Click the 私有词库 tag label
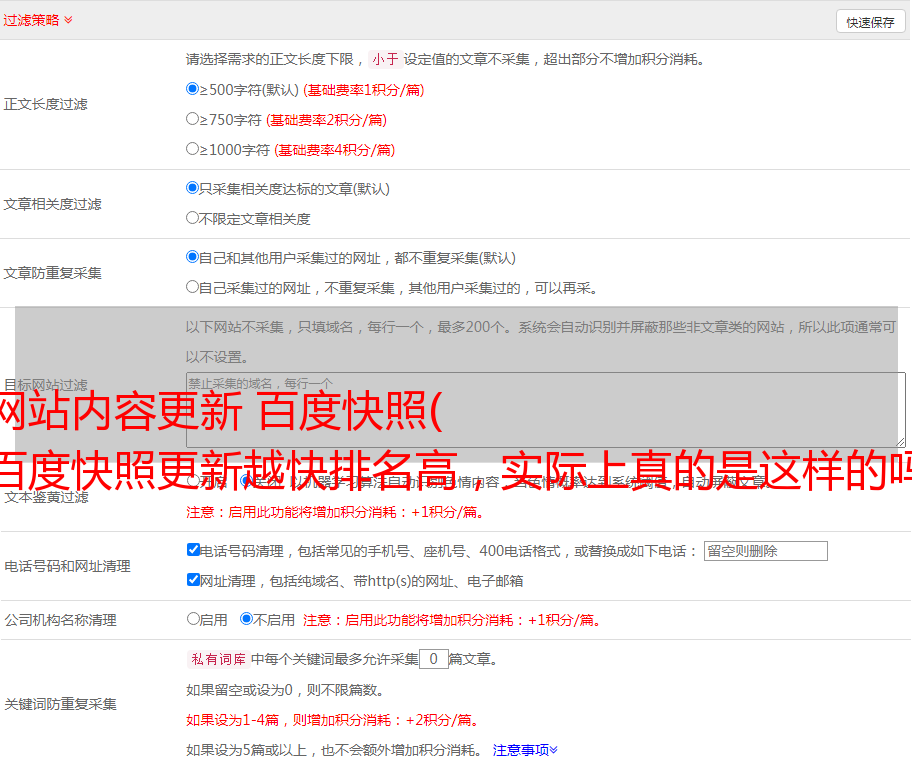 pyautogui.click(x=216, y=659)
